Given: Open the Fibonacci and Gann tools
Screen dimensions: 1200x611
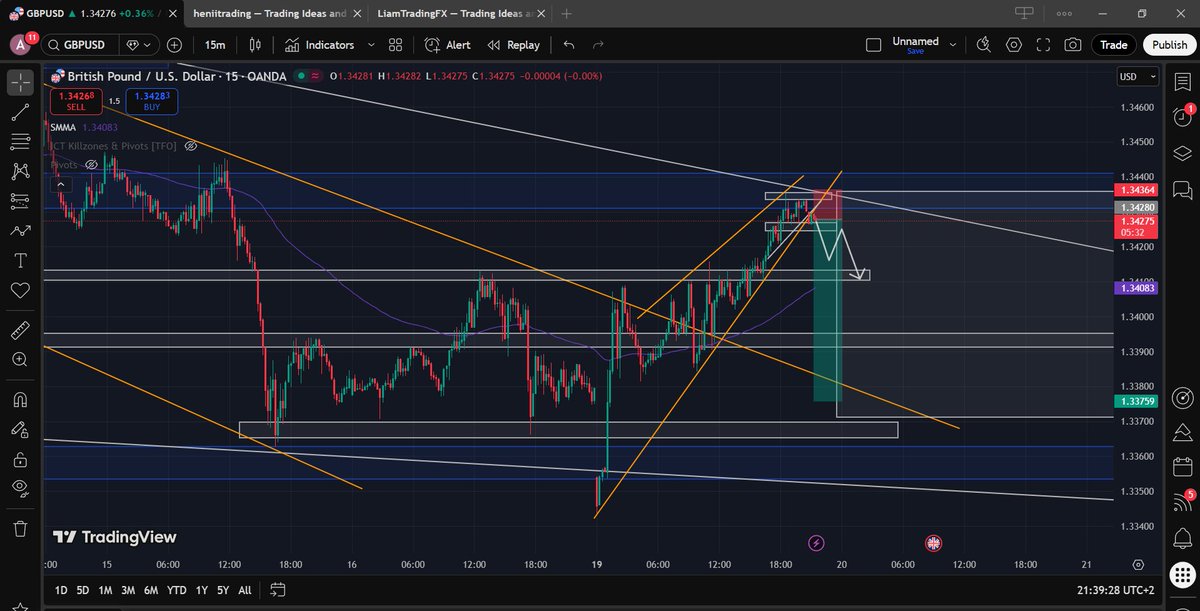Looking at the screenshot, I should (x=20, y=141).
